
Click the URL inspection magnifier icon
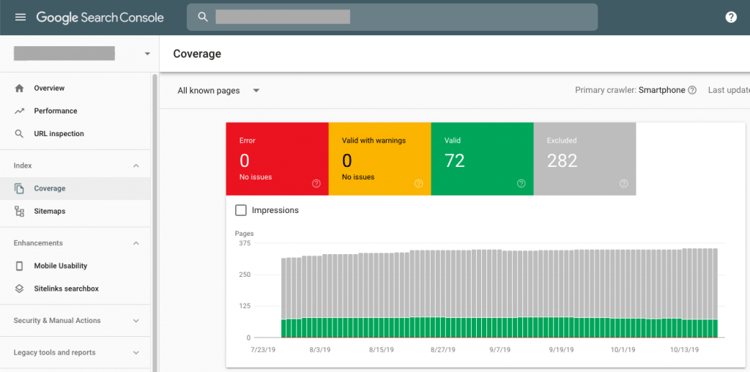click(19, 134)
